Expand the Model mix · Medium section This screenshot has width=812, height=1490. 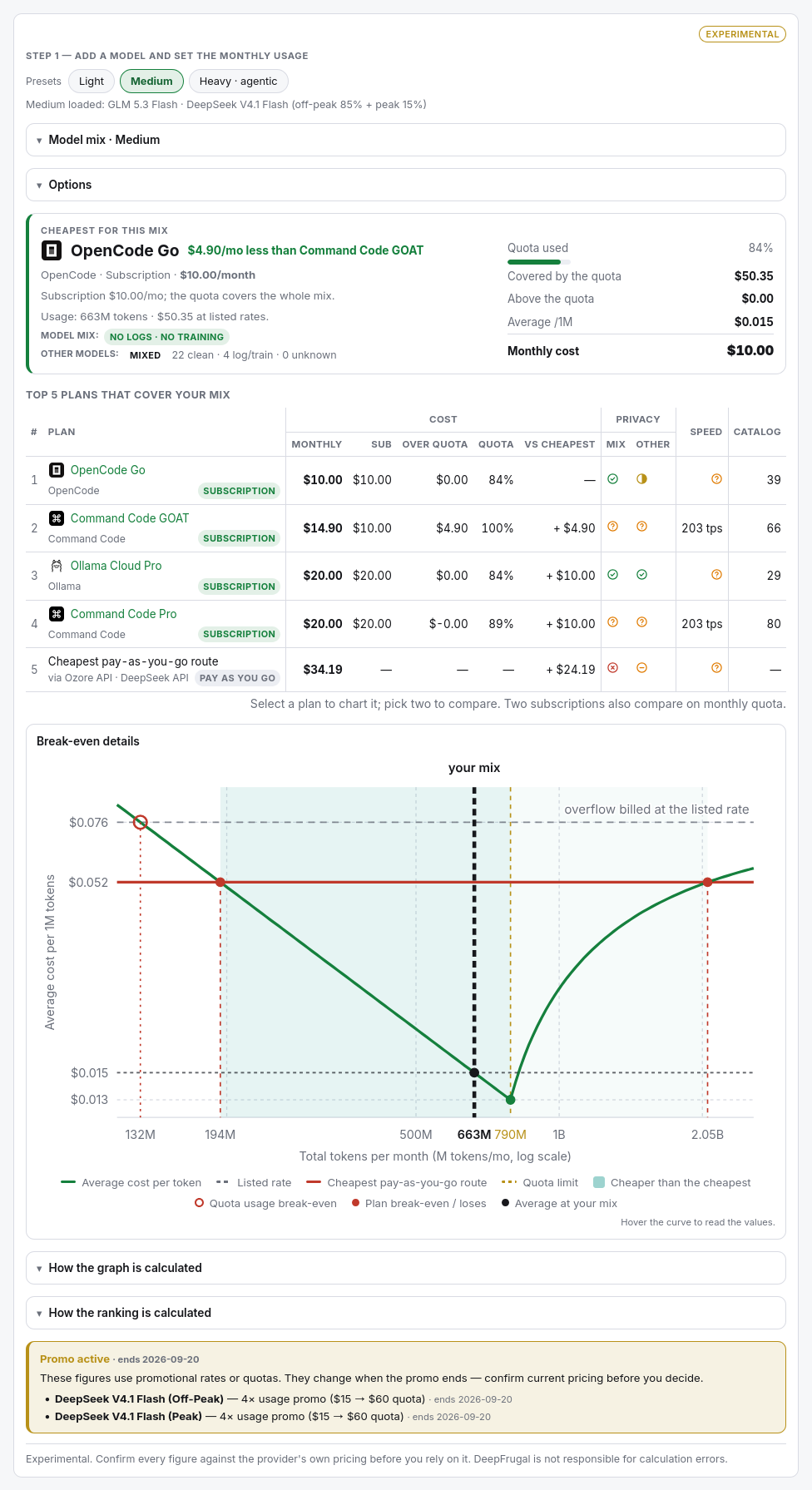[406, 140]
